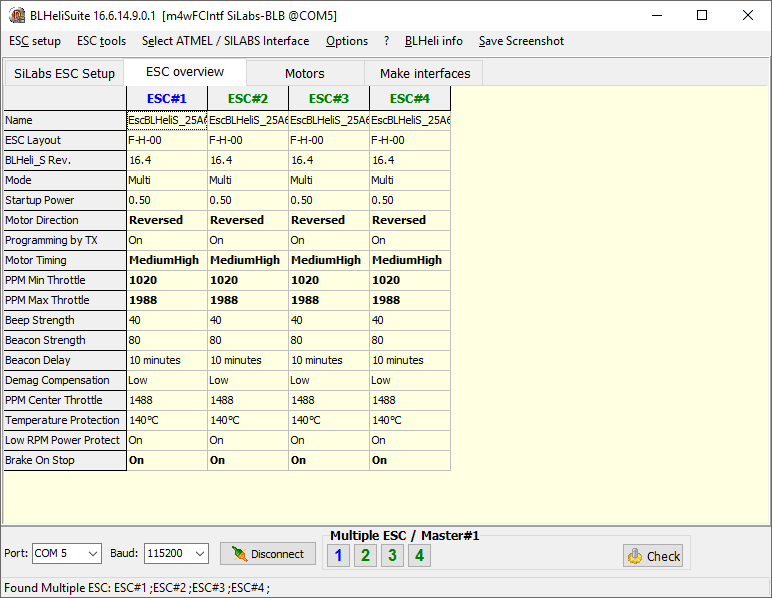This screenshot has width=772, height=598.
Task: Open the ESC setup menu
Action: click(35, 41)
